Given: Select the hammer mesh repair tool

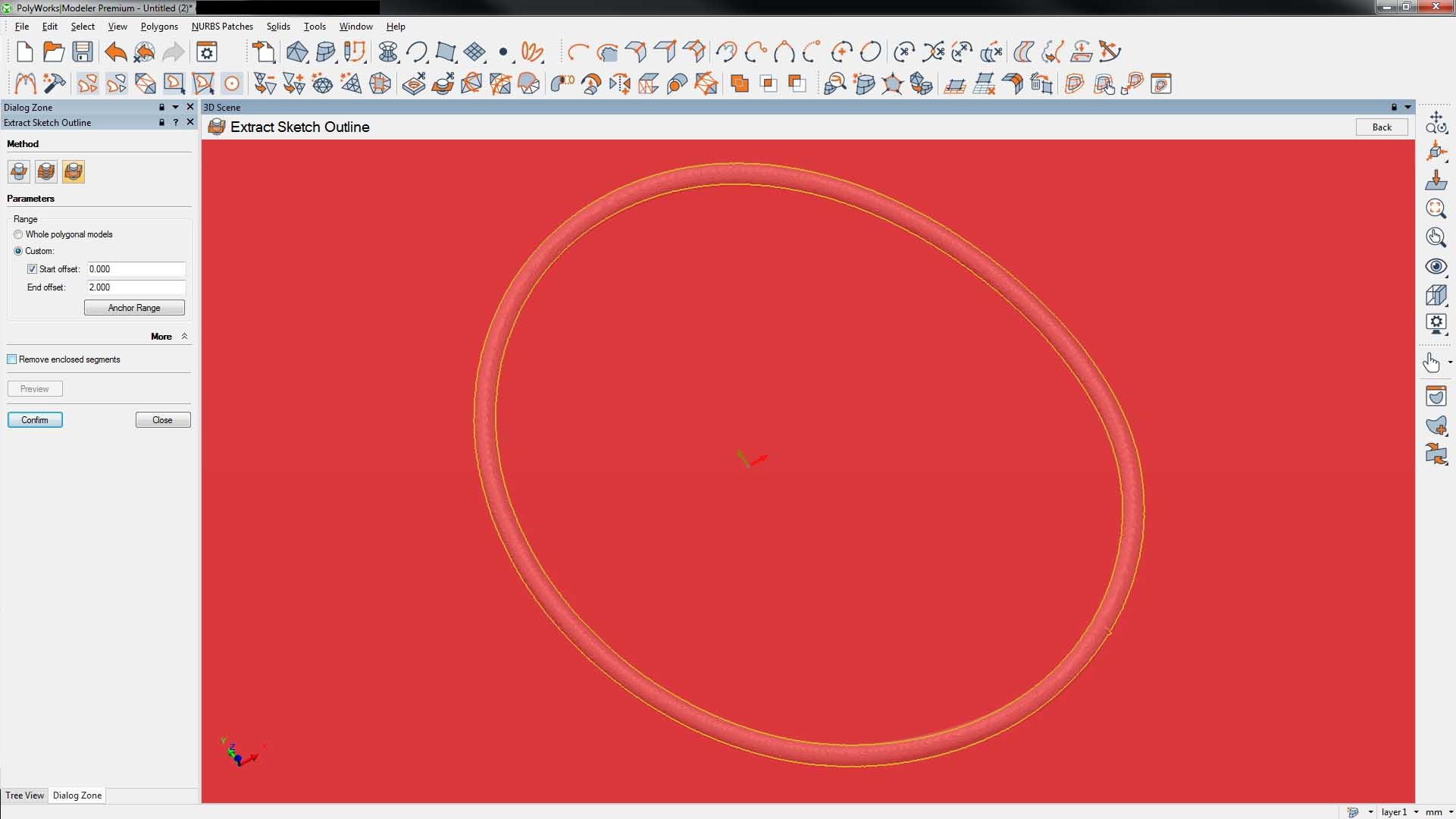Looking at the screenshot, I should [54, 83].
